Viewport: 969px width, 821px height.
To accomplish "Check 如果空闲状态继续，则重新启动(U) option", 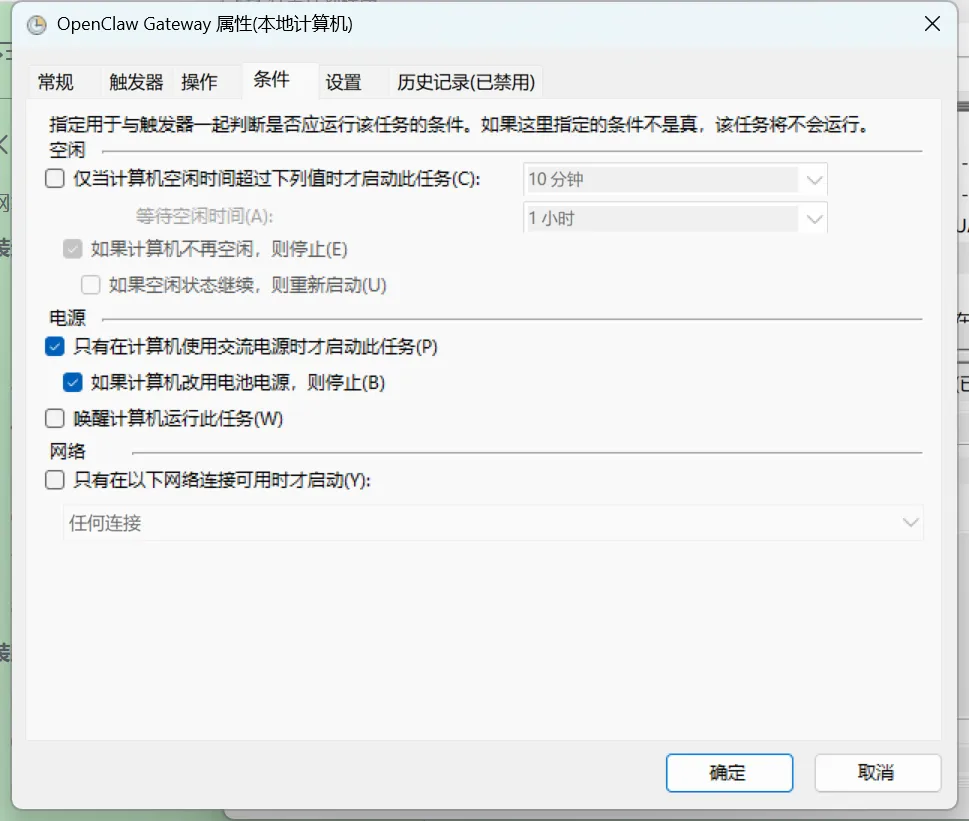I will coord(90,285).
